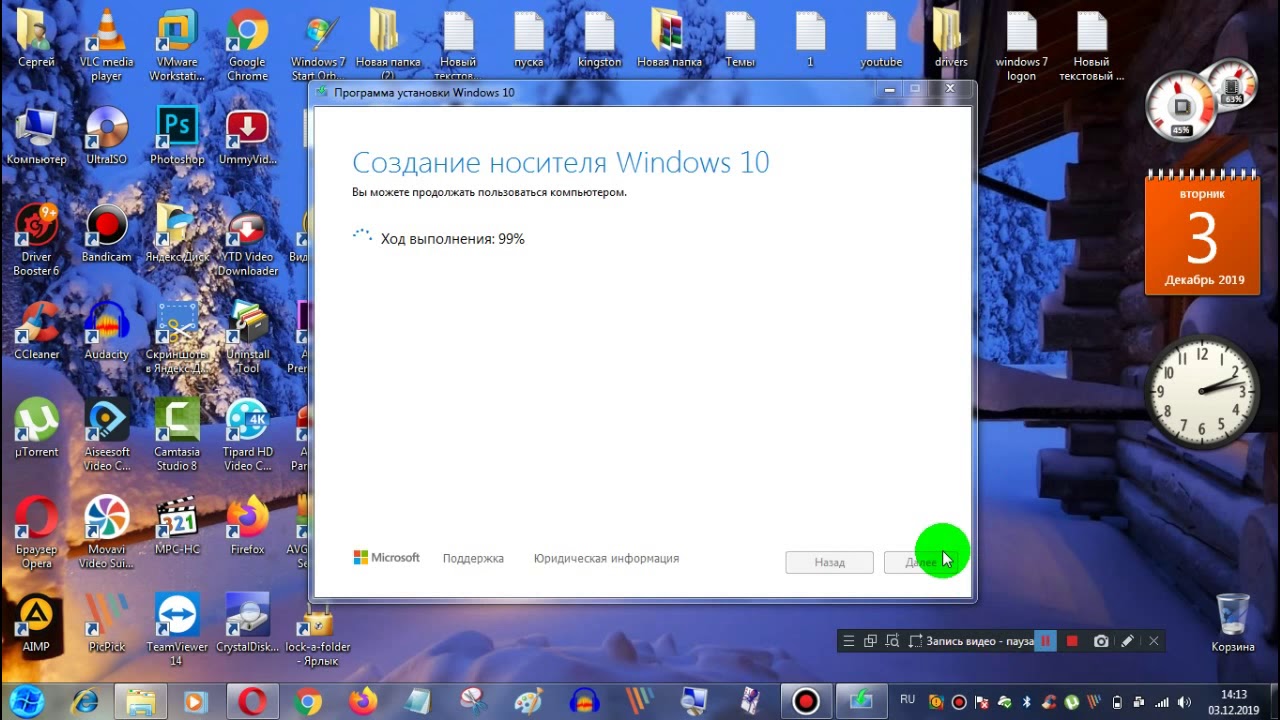Open Windows Explorer from taskbar
This screenshot has width=1280, height=720.
140,701
